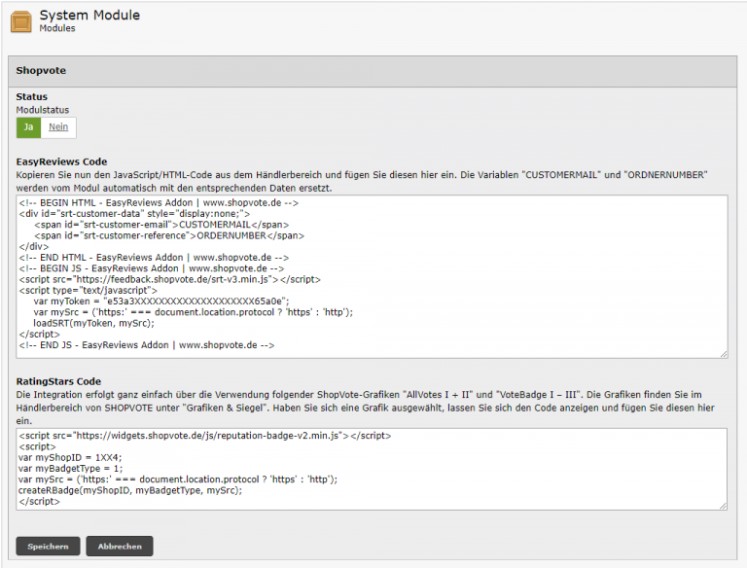Screen dimensions: 747x568
Task: Click the BEGIN HTML comment line
Action: (x=159, y=203)
